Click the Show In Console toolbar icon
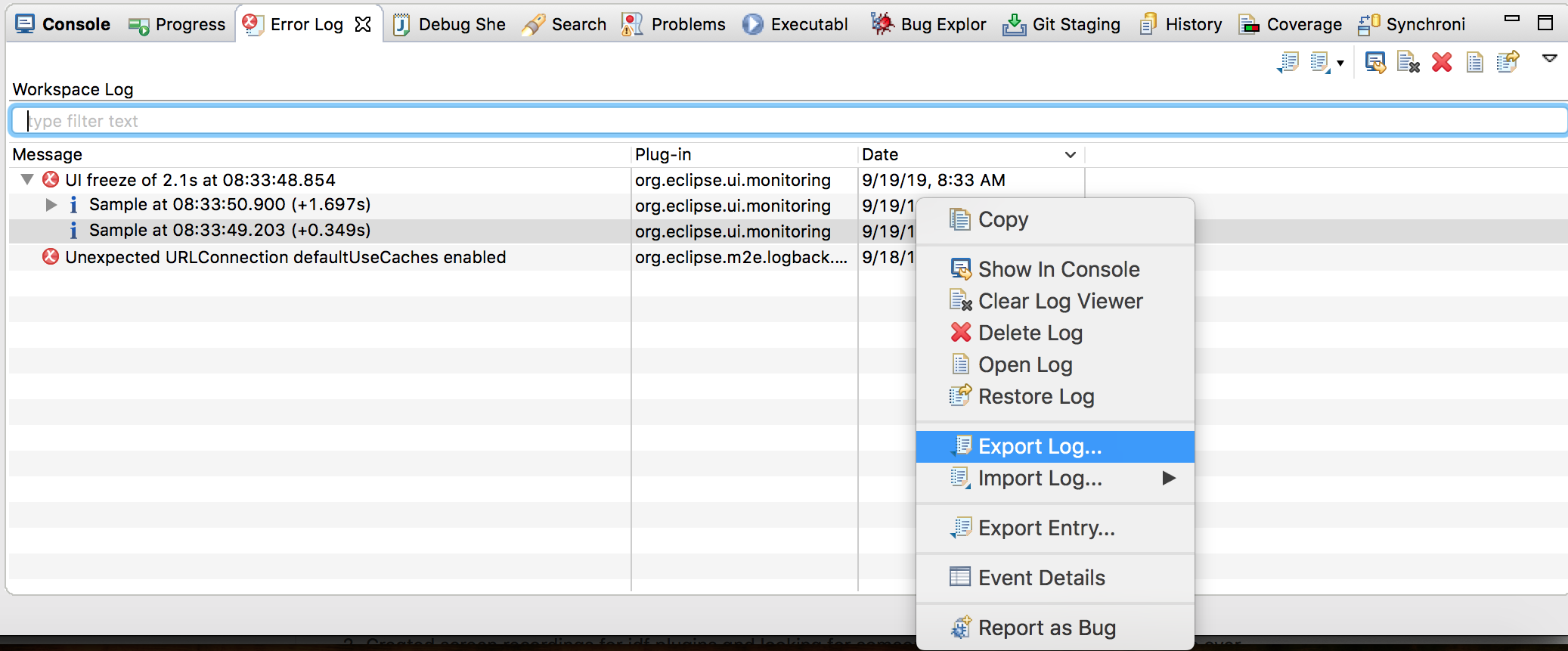Image resolution: width=1568 pixels, height=651 pixels. (1375, 63)
